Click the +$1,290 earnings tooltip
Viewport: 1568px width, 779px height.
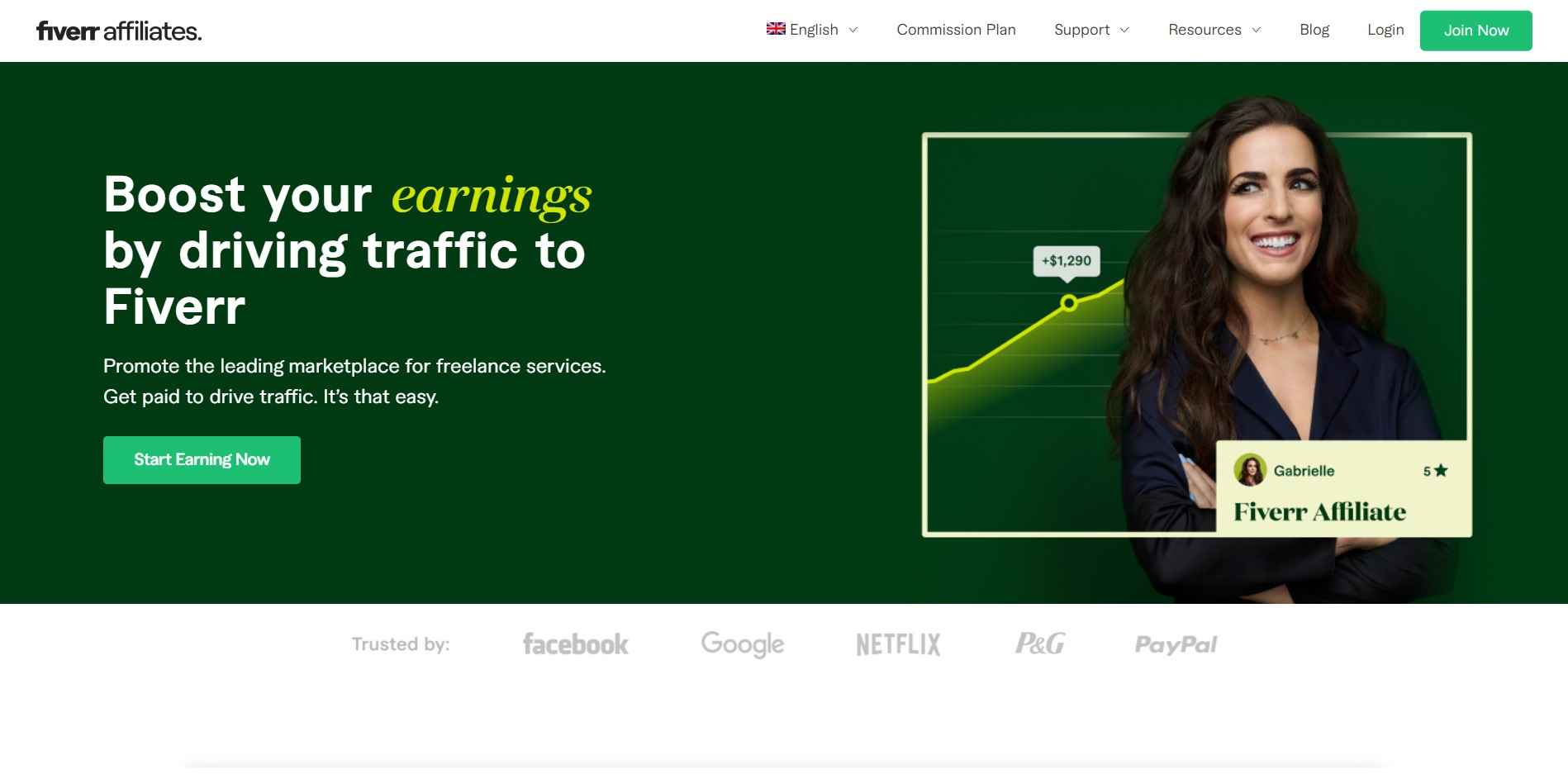[x=1067, y=262]
